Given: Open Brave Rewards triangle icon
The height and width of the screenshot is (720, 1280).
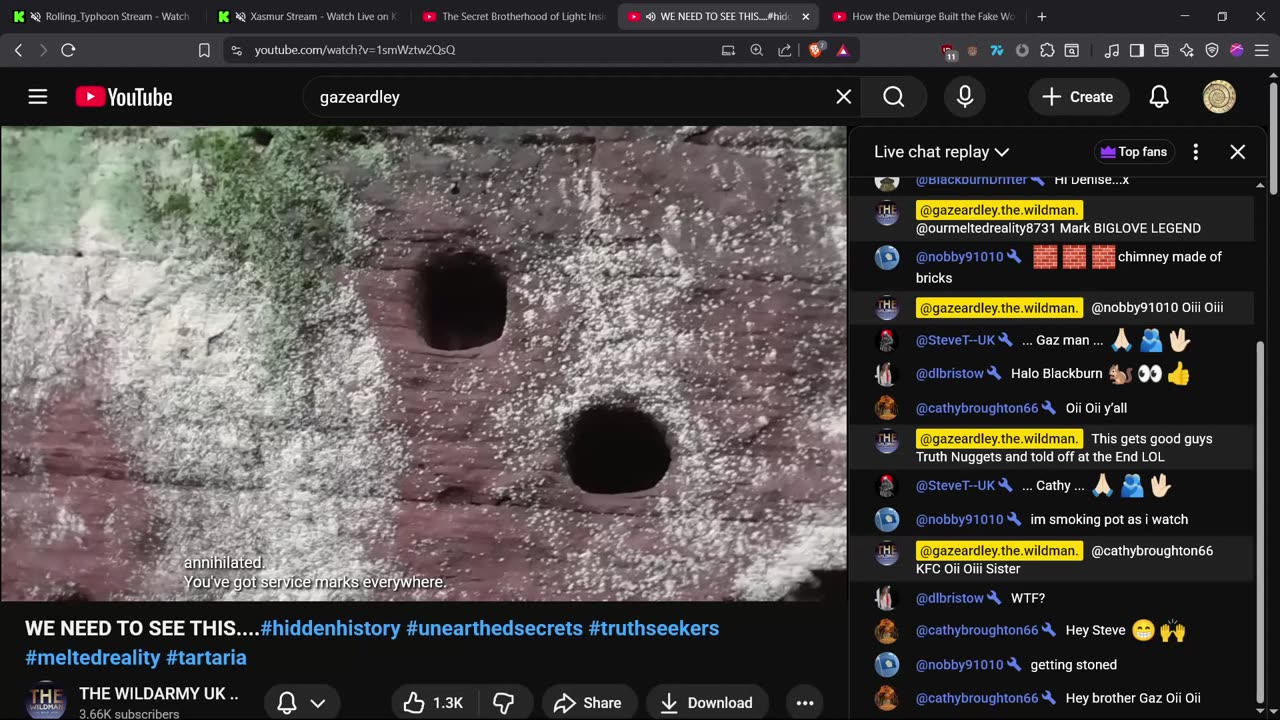Looking at the screenshot, I should click(843, 50).
